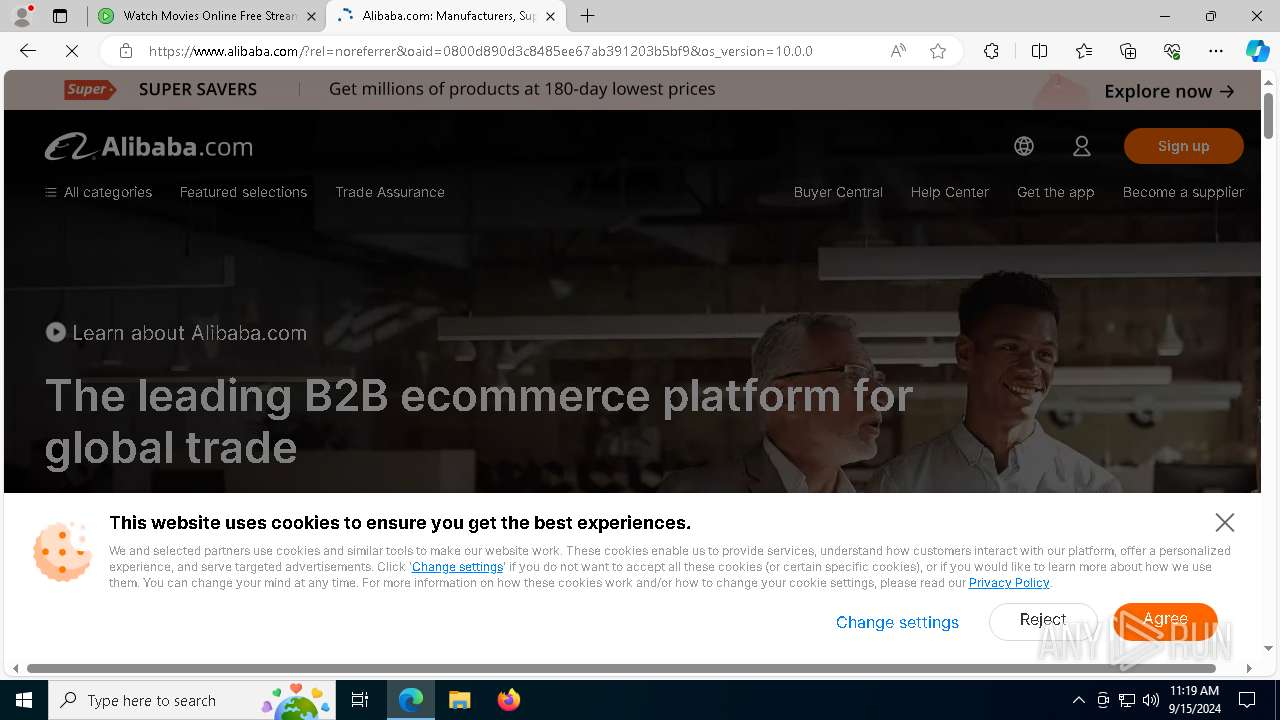Open Microsoft Edge from the taskbar
Screen dimensions: 1280x720
(x=411, y=700)
